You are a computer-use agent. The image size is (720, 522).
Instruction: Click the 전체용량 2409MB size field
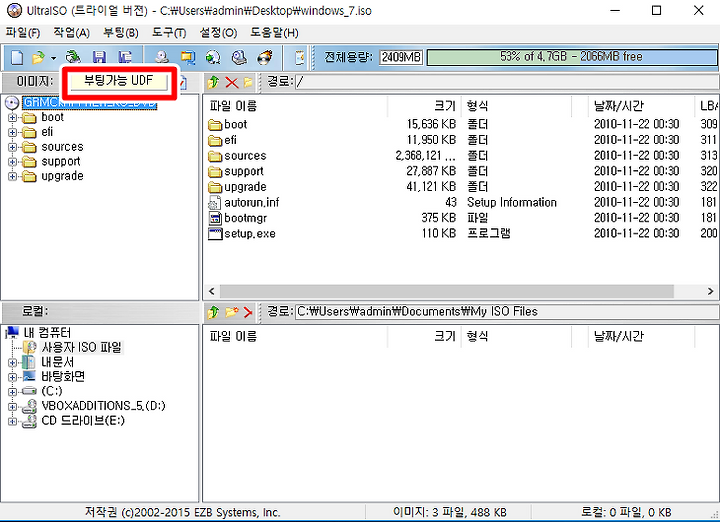click(401, 57)
